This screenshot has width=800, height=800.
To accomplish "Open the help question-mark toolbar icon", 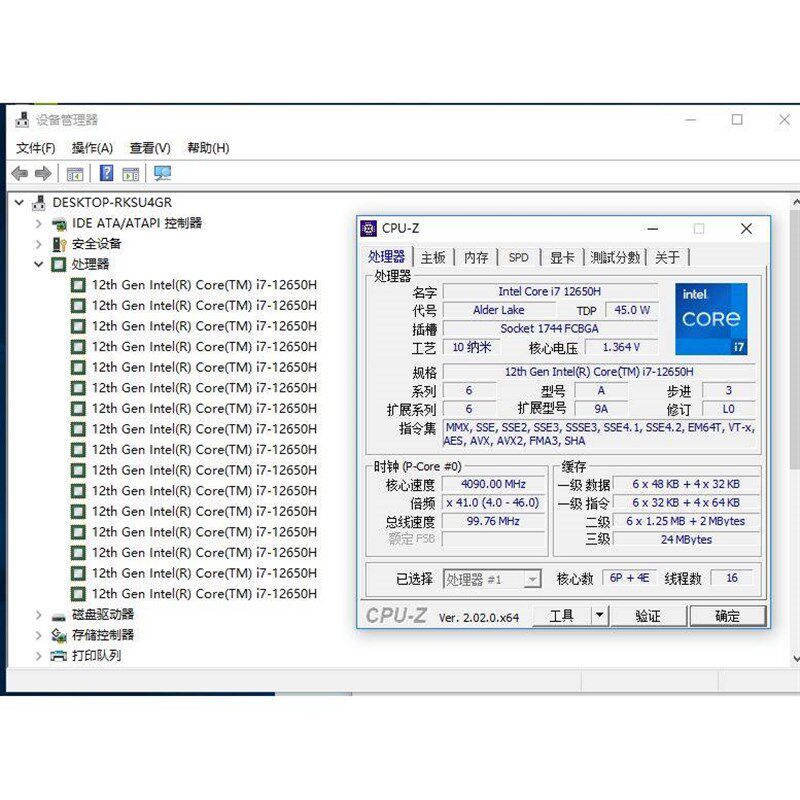I will tap(107, 173).
